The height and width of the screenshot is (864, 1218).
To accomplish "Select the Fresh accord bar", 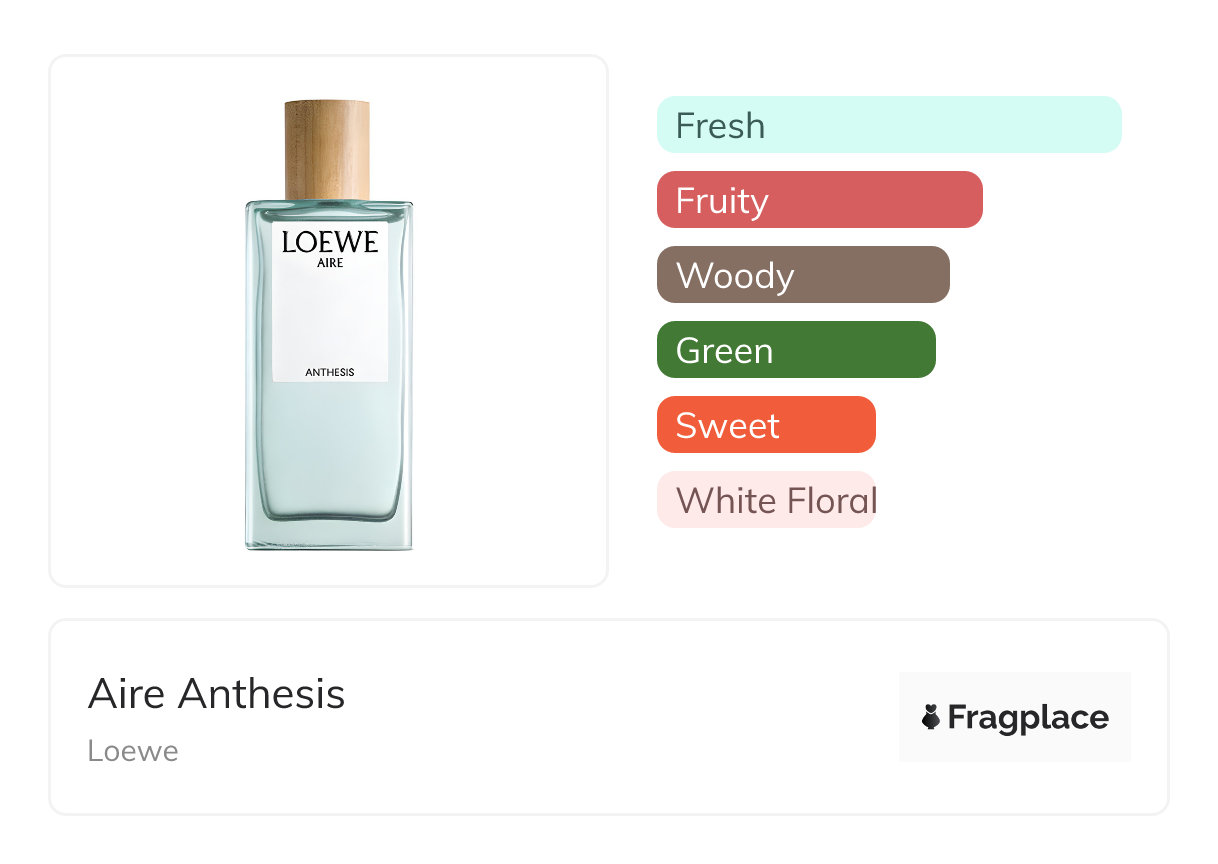I will (x=889, y=125).
